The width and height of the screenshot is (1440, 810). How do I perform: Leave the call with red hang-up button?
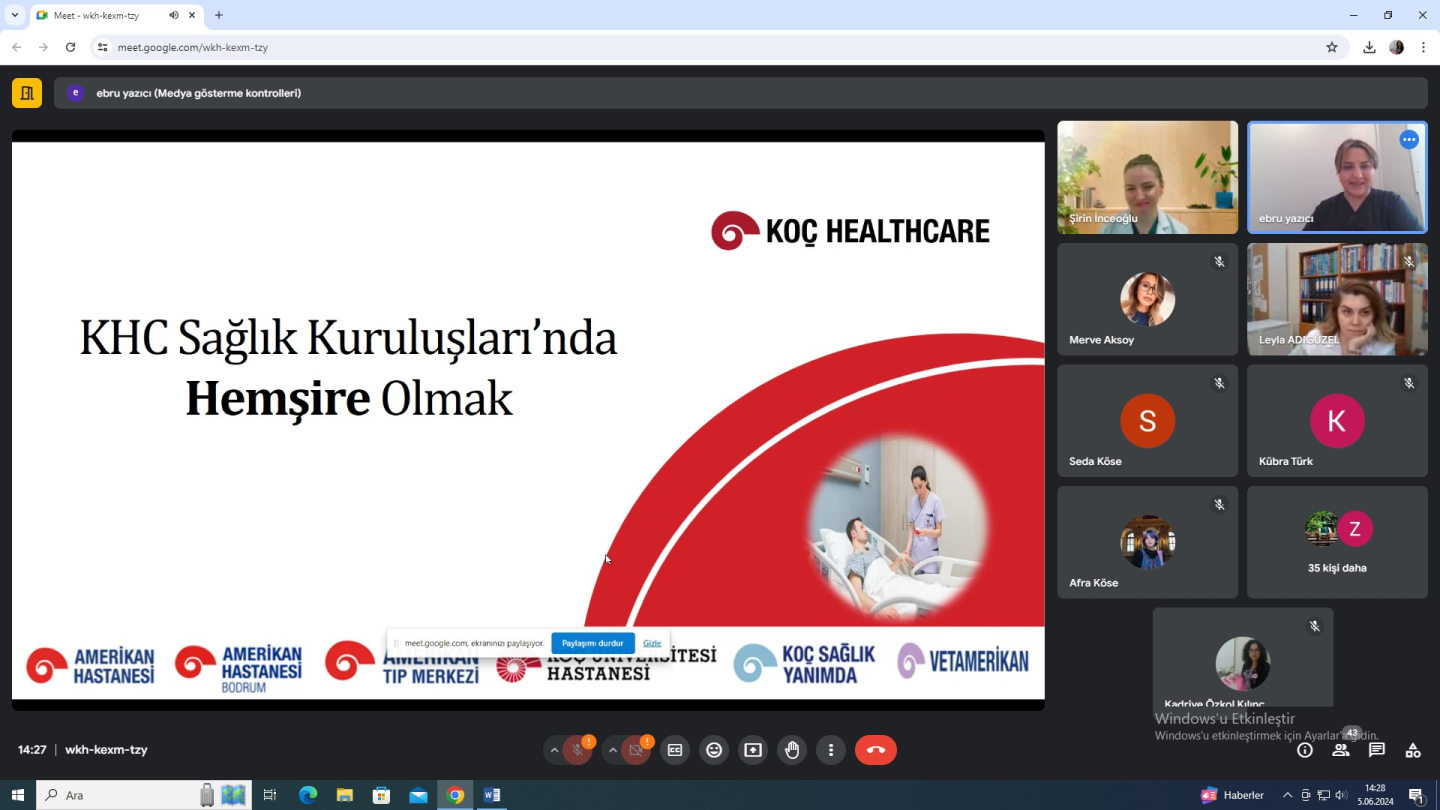pyautogui.click(x=876, y=750)
